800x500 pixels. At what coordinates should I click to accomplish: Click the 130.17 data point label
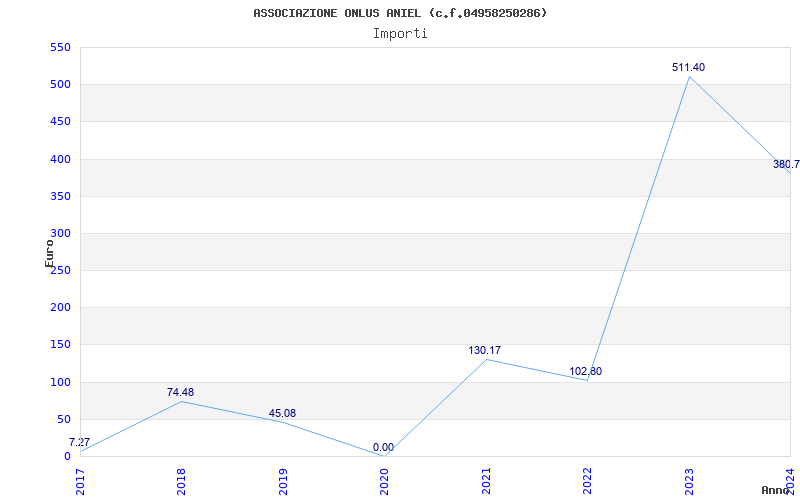tap(485, 351)
